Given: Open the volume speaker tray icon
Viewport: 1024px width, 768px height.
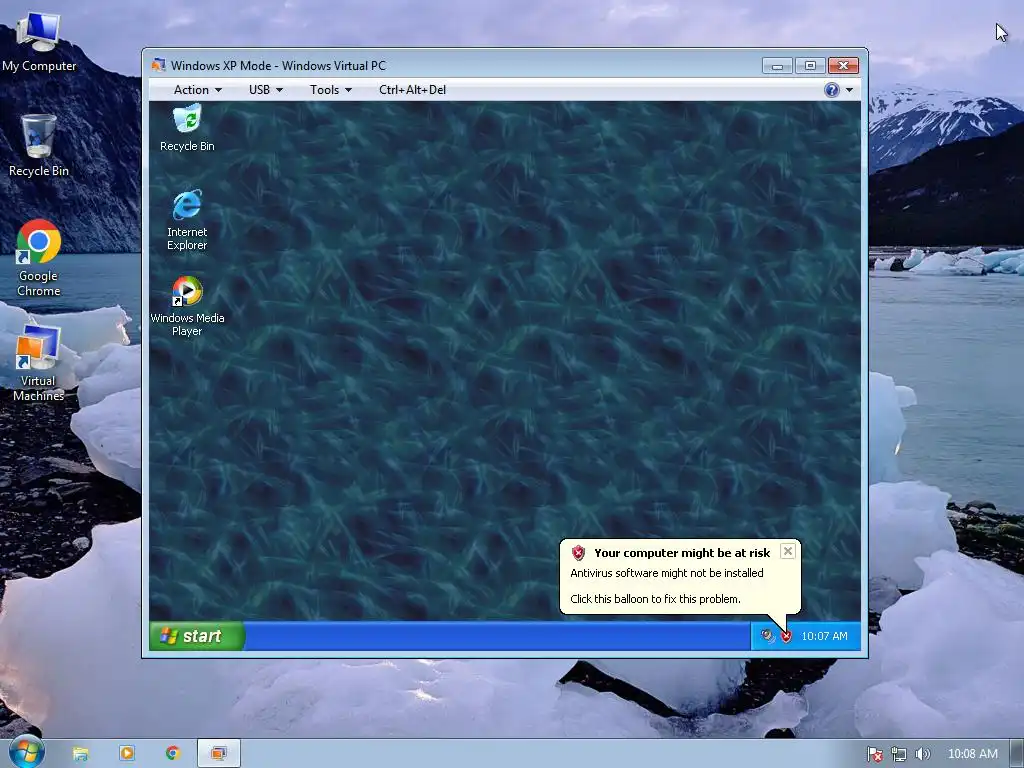Looking at the screenshot, I should click(x=922, y=754).
